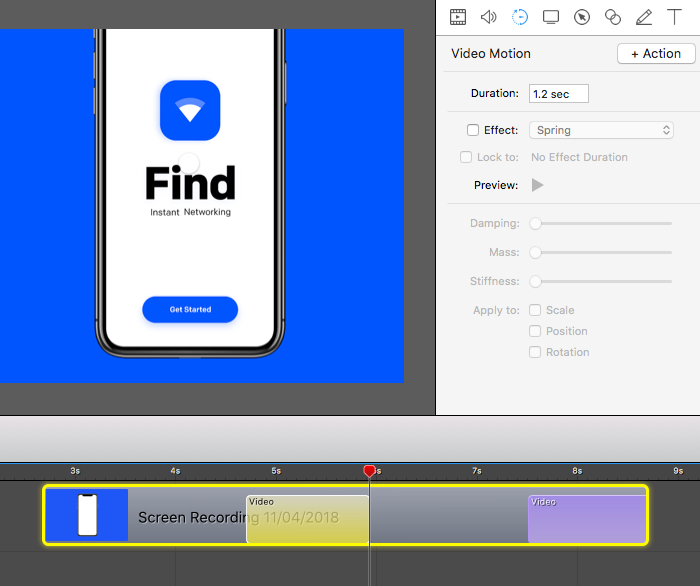Click the 4s mark on timeline ruler
The width and height of the screenshot is (700, 586).
click(175, 471)
